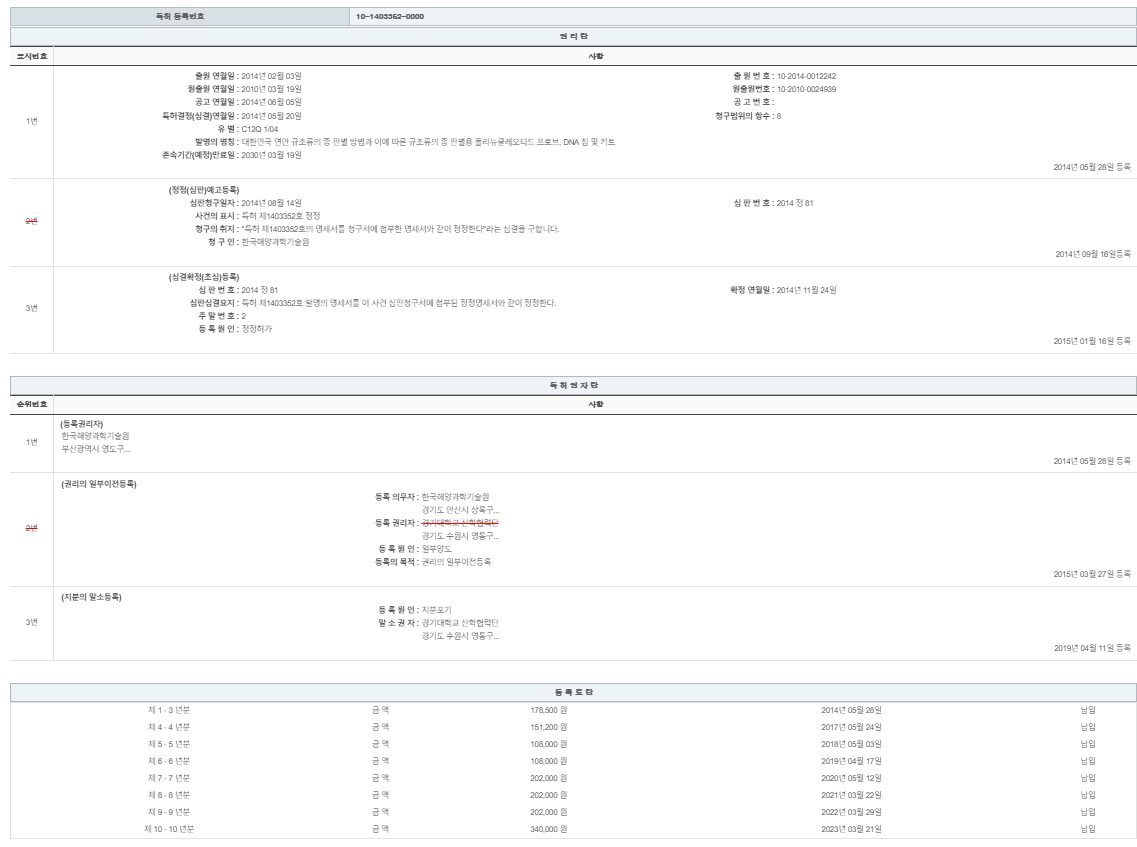Select the 순위번호 column header
The width and height of the screenshot is (1137, 847).
point(31,404)
